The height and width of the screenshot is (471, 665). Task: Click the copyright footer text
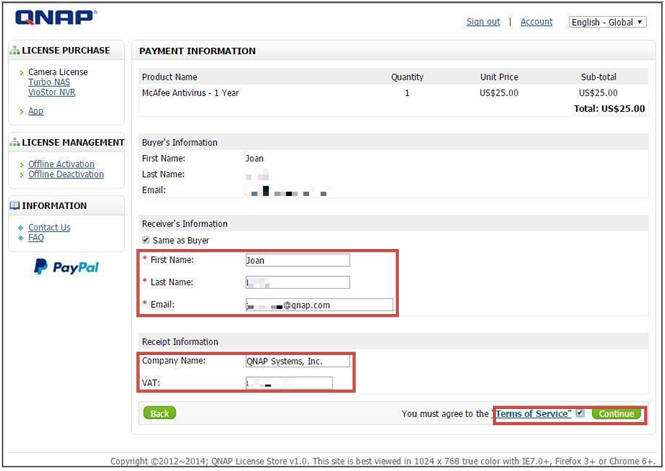tap(384, 461)
